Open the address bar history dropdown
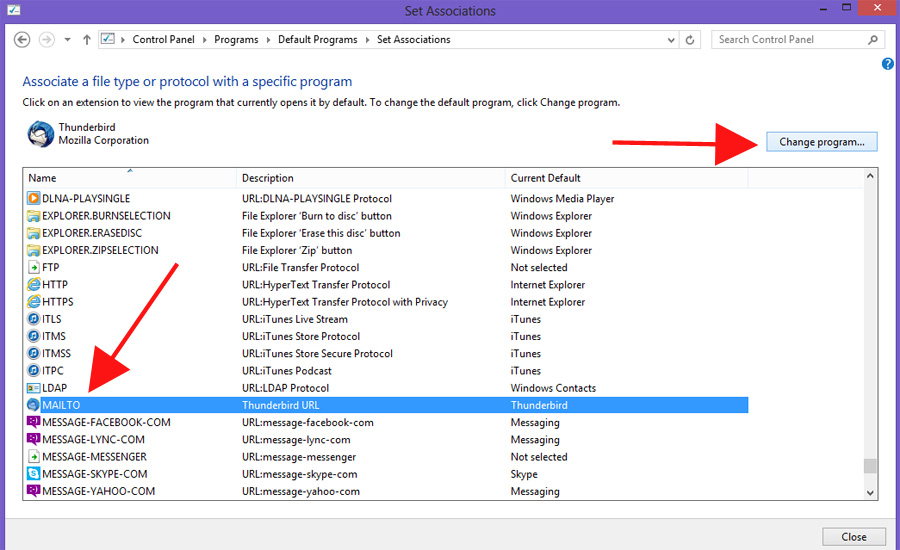The image size is (900, 550). coord(671,40)
